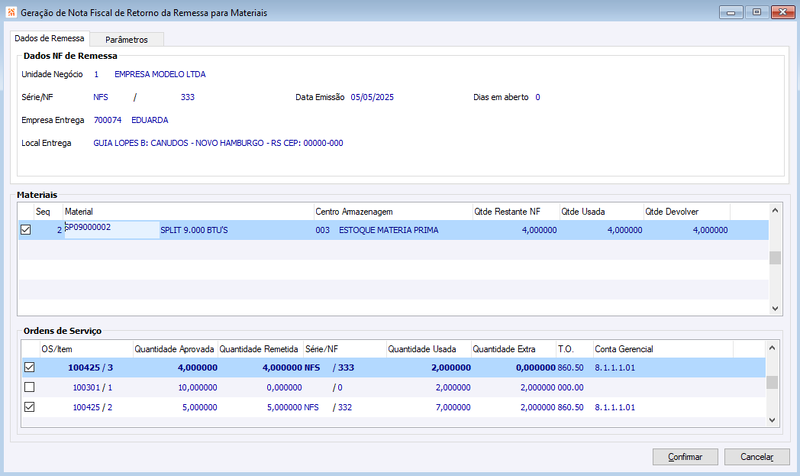The height and width of the screenshot is (476, 800).
Task: Click the Materiais grid scroll up arrow
Action: (x=775, y=210)
